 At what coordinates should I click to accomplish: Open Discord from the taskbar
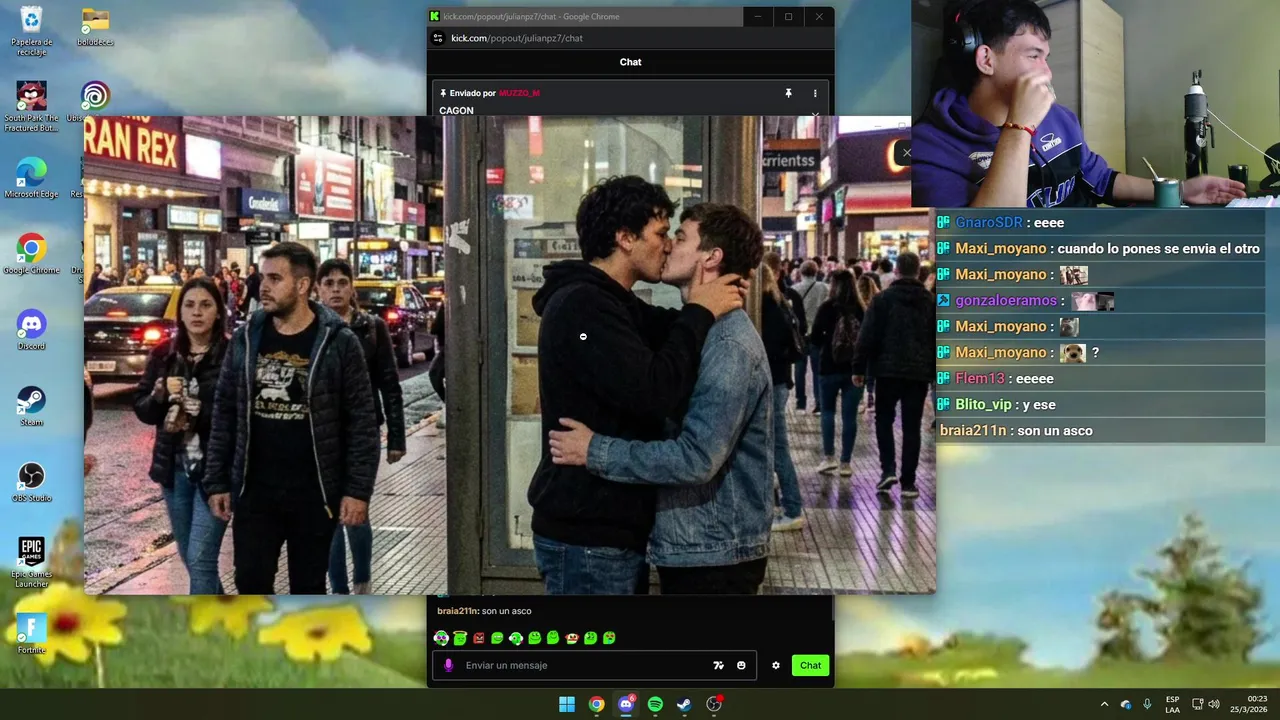[626, 704]
